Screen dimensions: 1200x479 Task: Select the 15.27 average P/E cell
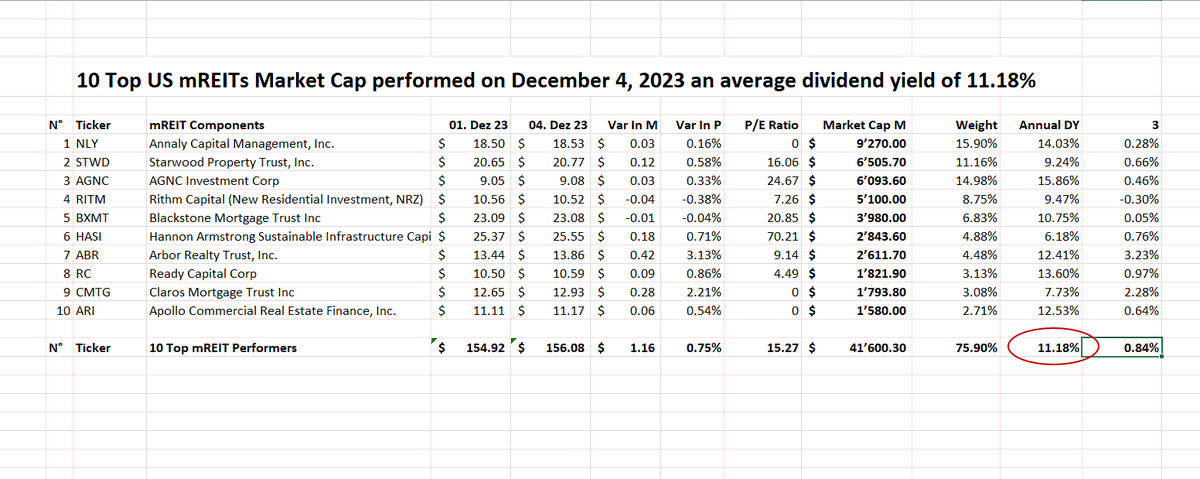(782, 348)
